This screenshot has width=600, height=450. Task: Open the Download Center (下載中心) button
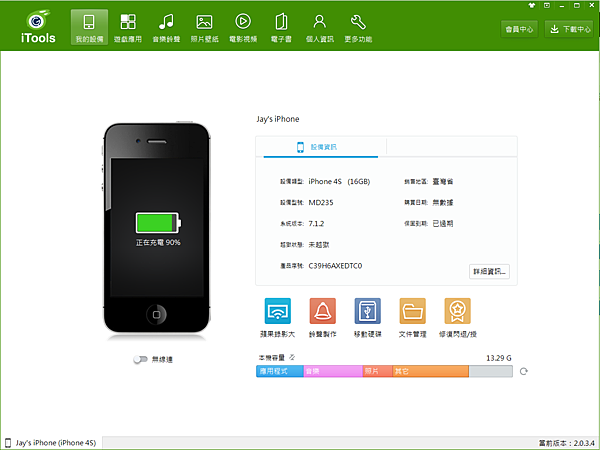click(569, 29)
